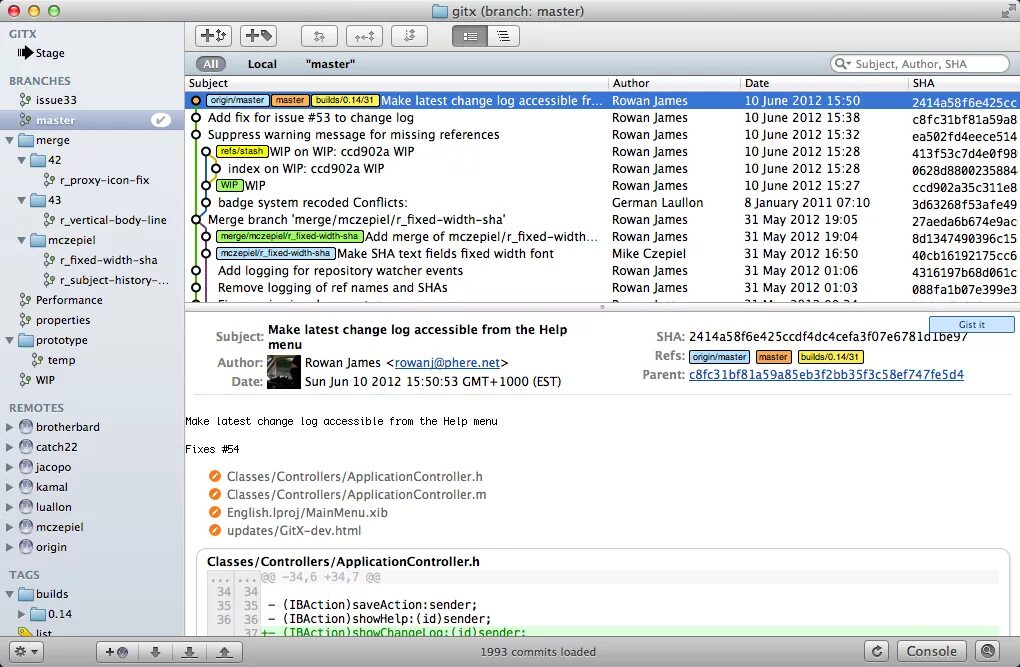Sort commits by Author column
The image size is (1020, 667).
coord(675,83)
